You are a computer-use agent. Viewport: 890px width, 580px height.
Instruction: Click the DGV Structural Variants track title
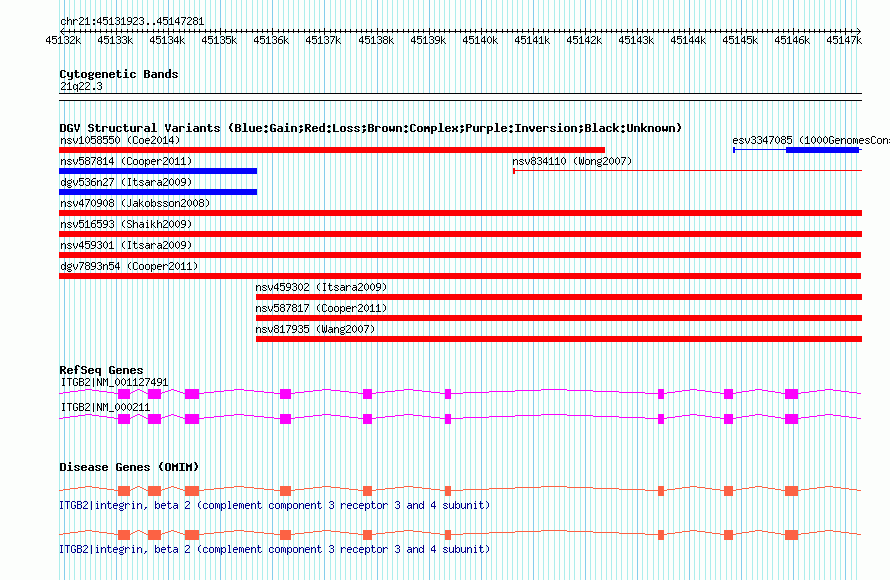(371, 128)
